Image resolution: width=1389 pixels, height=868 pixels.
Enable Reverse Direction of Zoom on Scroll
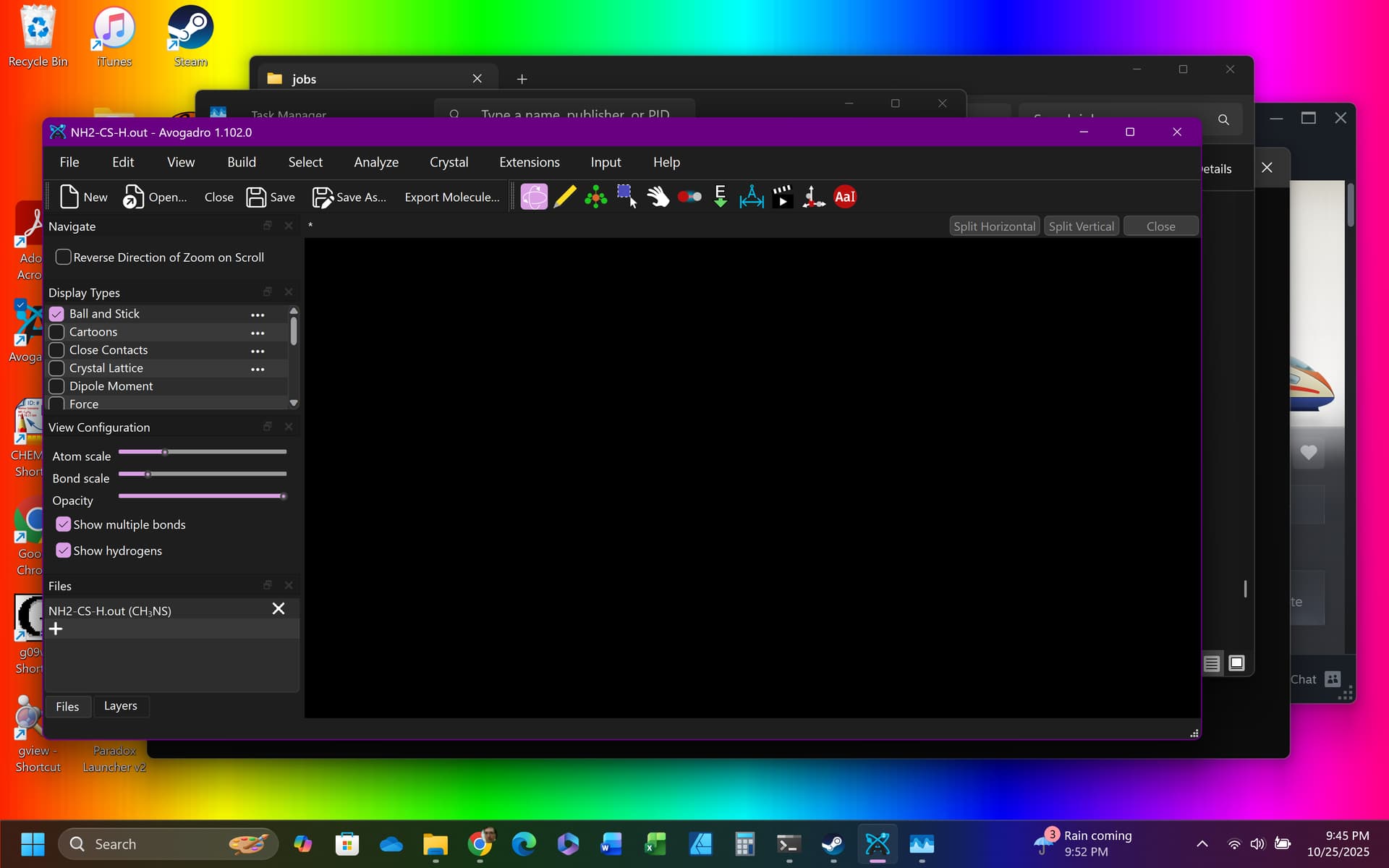tap(64, 258)
